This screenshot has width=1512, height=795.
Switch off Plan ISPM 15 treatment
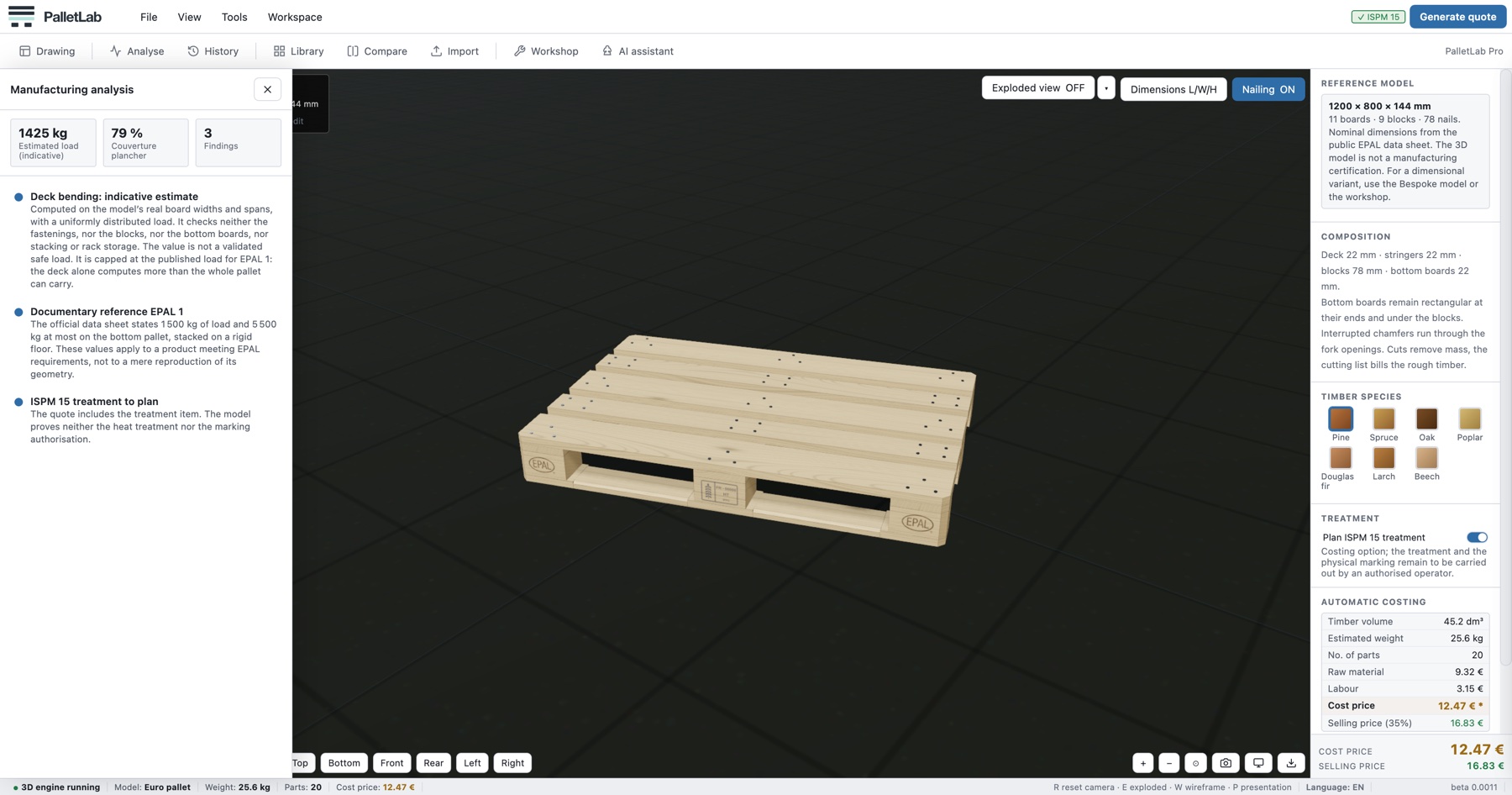(x=1477, y=537)
